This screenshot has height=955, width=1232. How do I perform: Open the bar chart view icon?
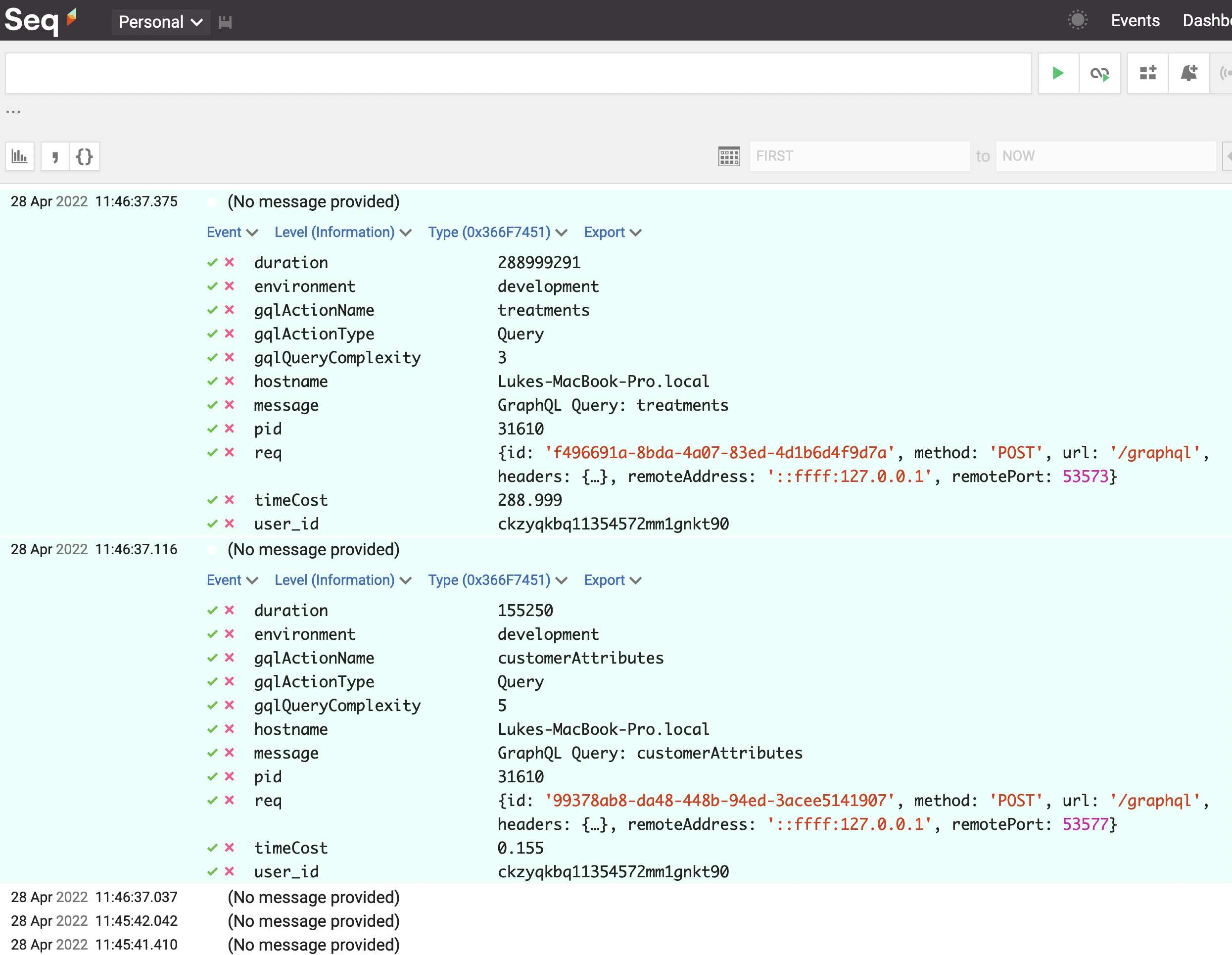coord(20,156)
